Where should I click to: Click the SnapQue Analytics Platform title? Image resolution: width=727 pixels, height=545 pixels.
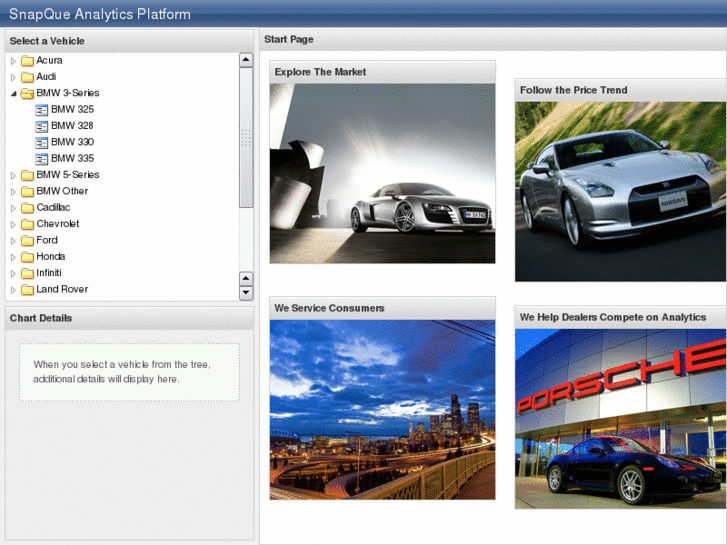(x=100, y=14)
